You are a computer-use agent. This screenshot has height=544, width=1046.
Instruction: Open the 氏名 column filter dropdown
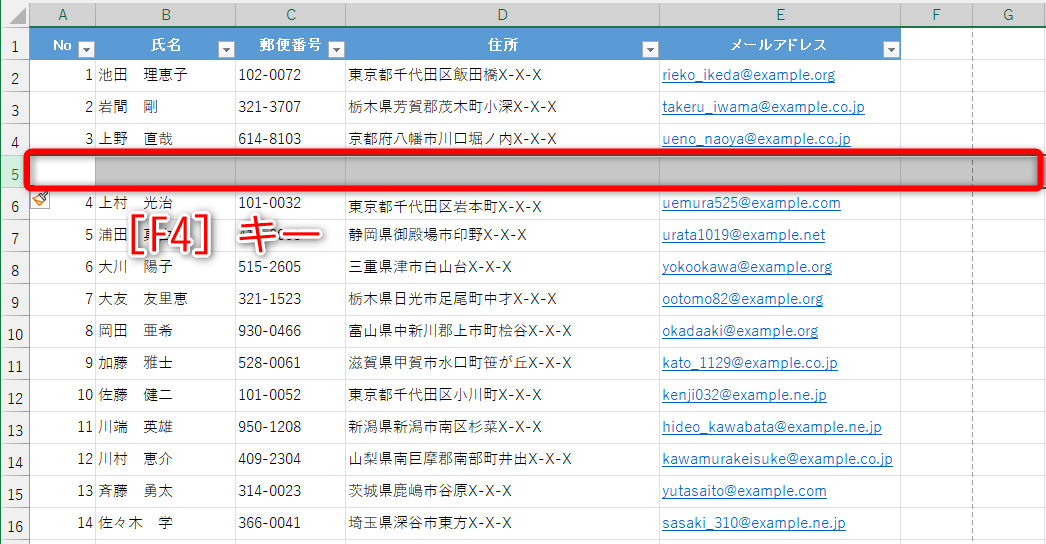click(x=227, y=49)
